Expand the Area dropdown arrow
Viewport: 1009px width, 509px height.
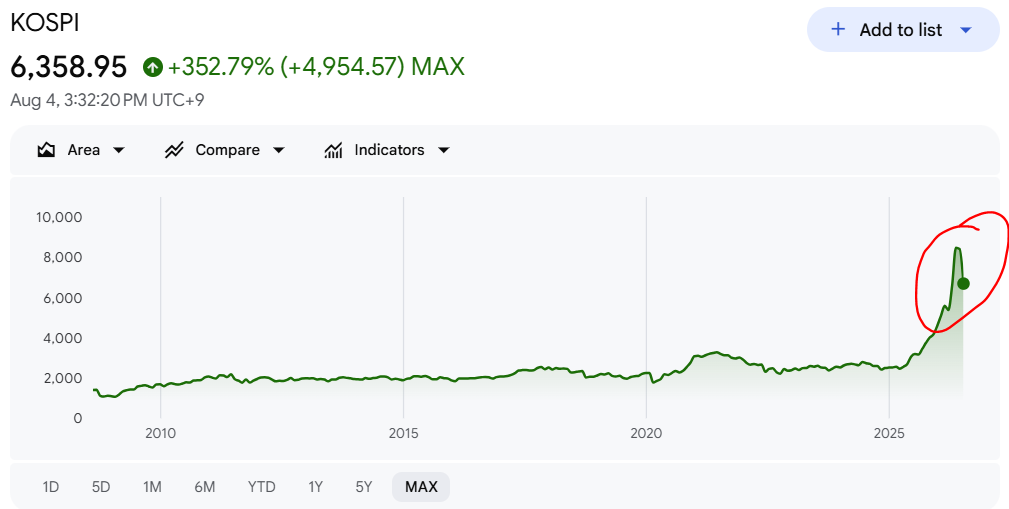click(x=118, y=151)
